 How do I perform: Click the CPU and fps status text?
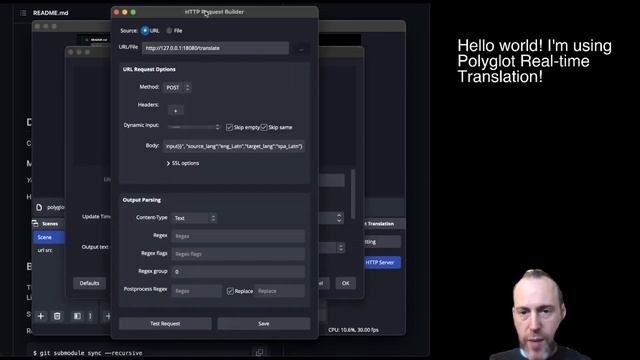coord(353,330)
